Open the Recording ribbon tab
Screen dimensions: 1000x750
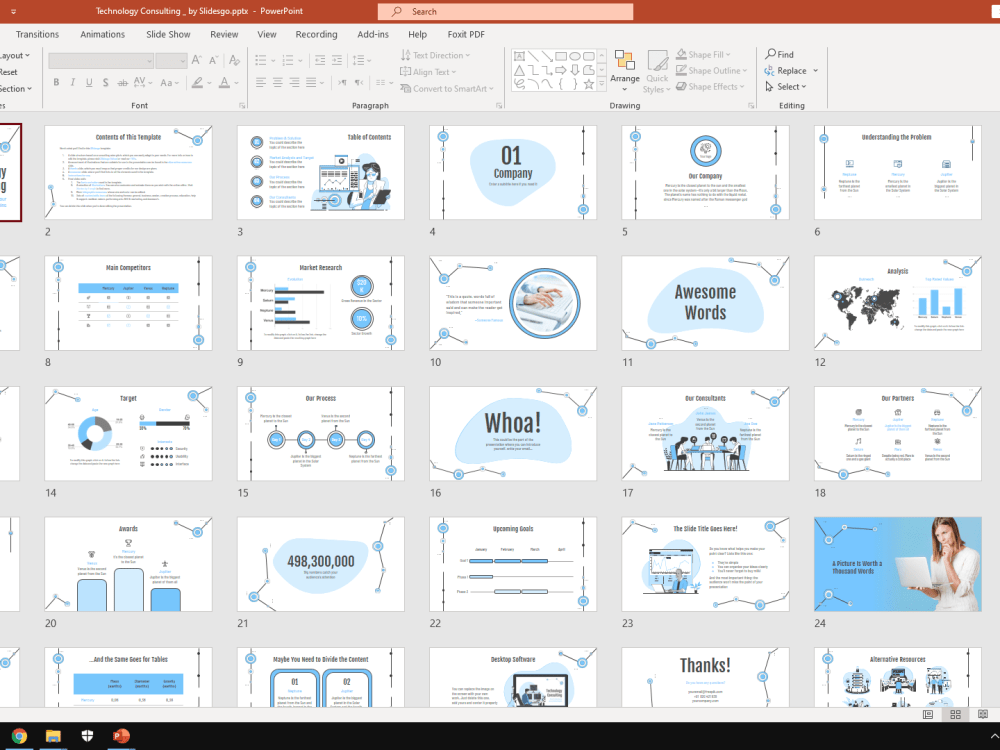click(316, 33)
